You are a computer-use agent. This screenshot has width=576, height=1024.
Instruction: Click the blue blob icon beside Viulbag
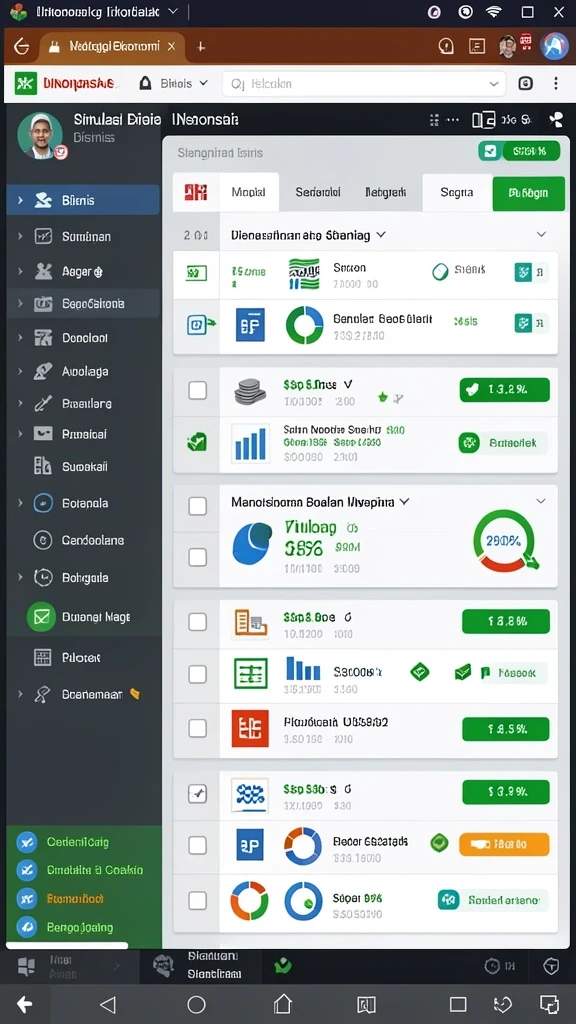(252, 543)
